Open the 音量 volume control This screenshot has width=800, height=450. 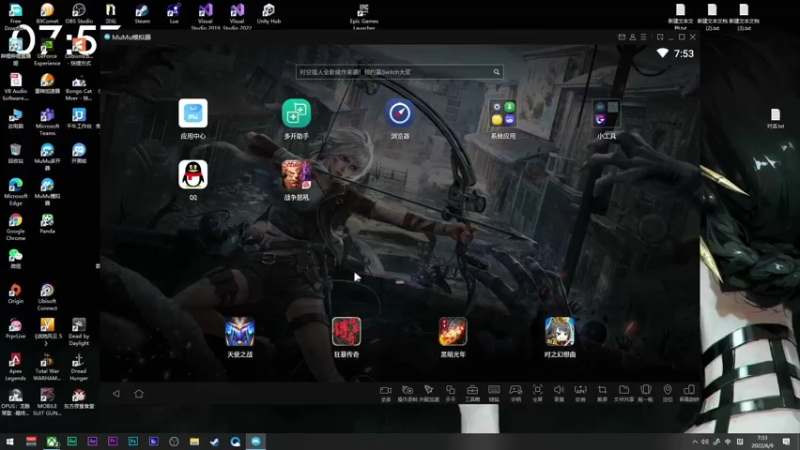coord(559,393)
